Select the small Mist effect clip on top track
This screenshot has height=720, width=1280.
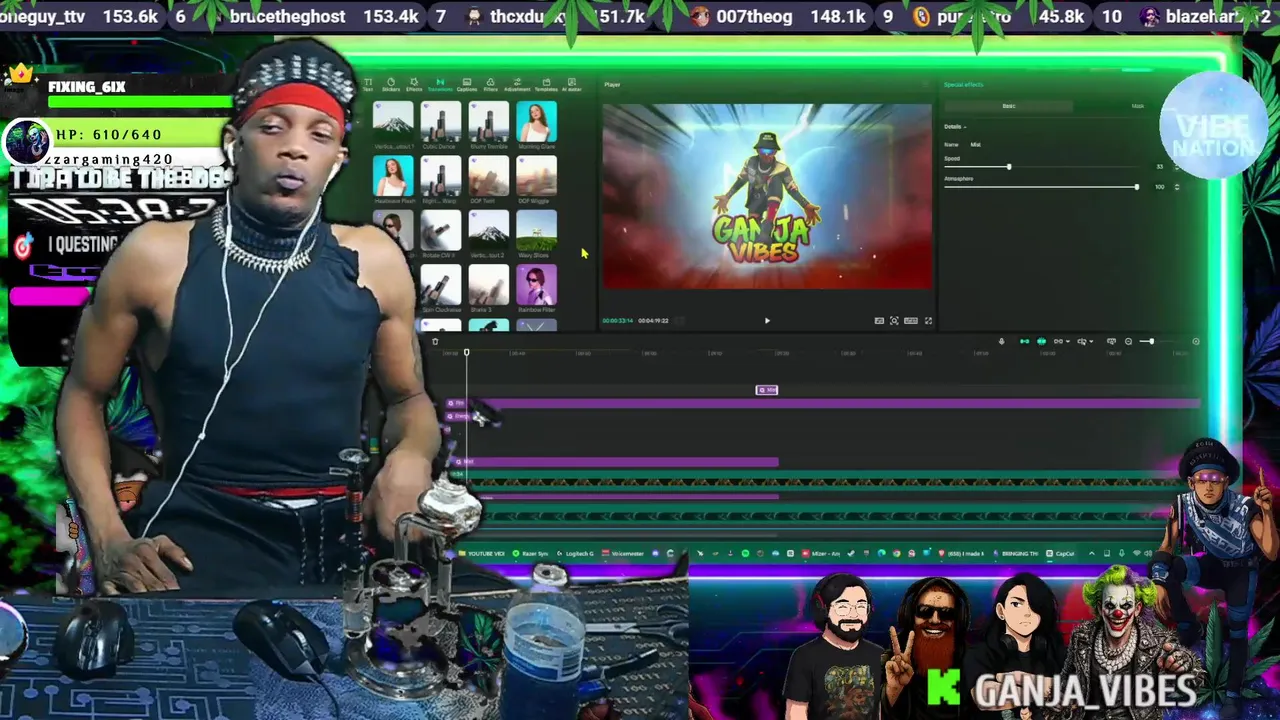pyautogui.click(x=767, y=390)
